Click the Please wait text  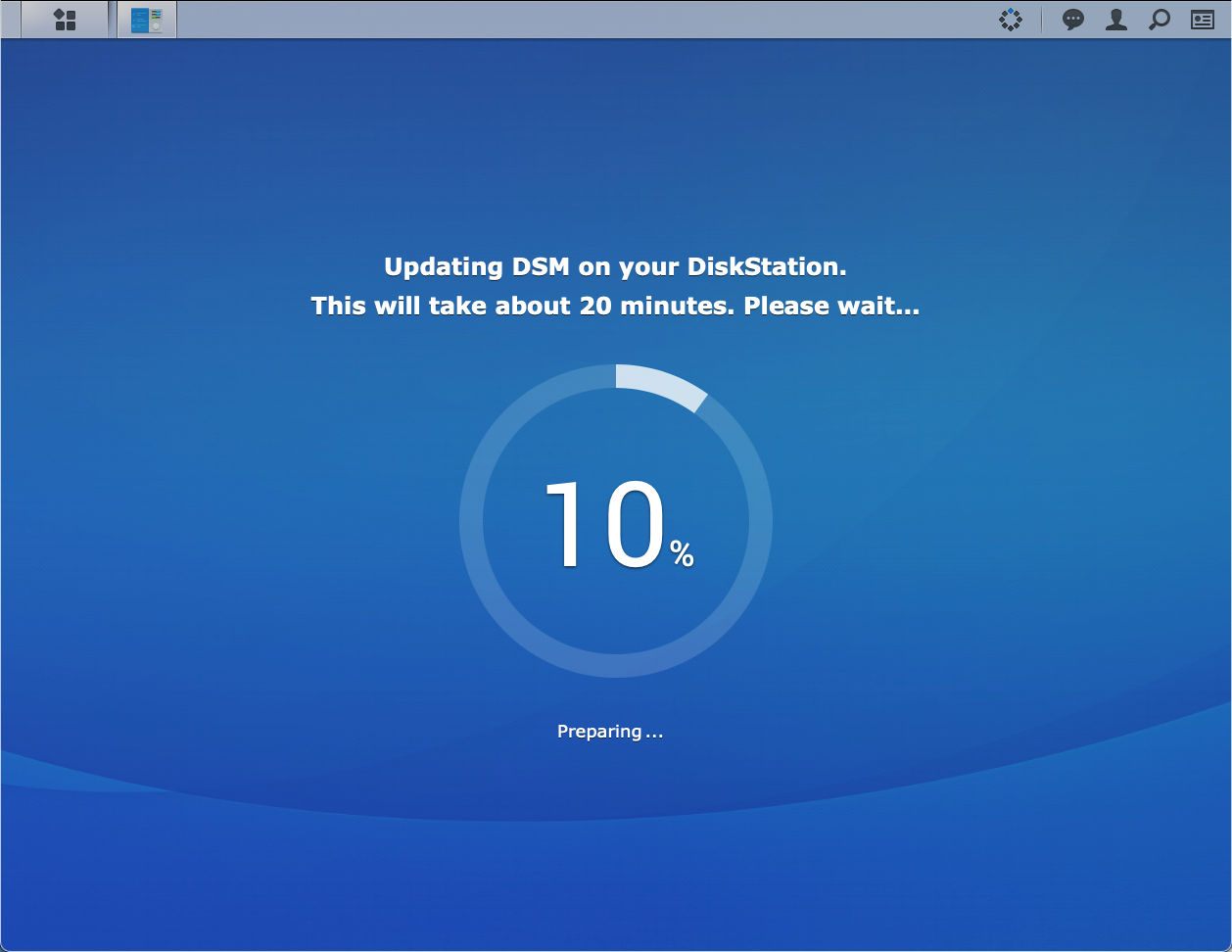[831, 306]
